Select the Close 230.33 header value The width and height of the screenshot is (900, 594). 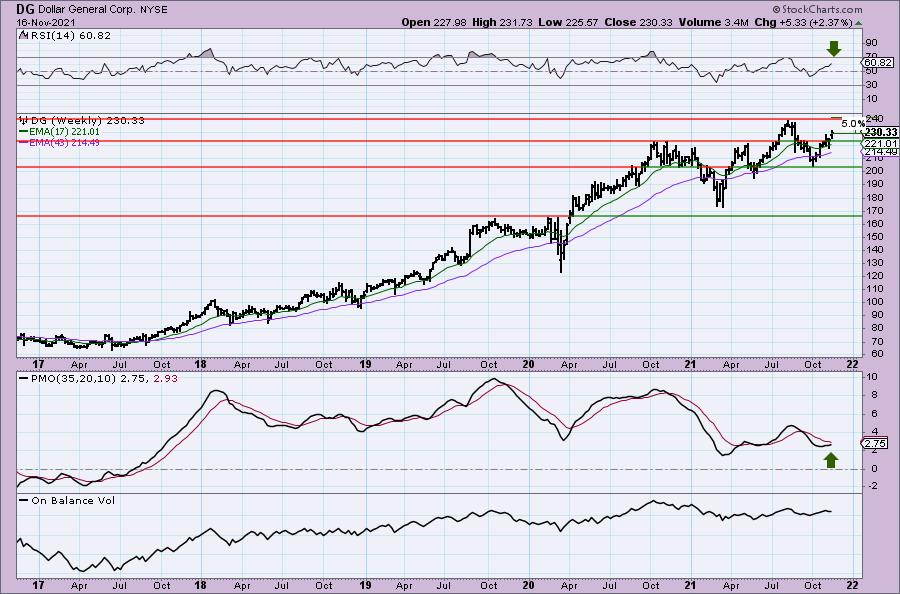pos(638,22)
